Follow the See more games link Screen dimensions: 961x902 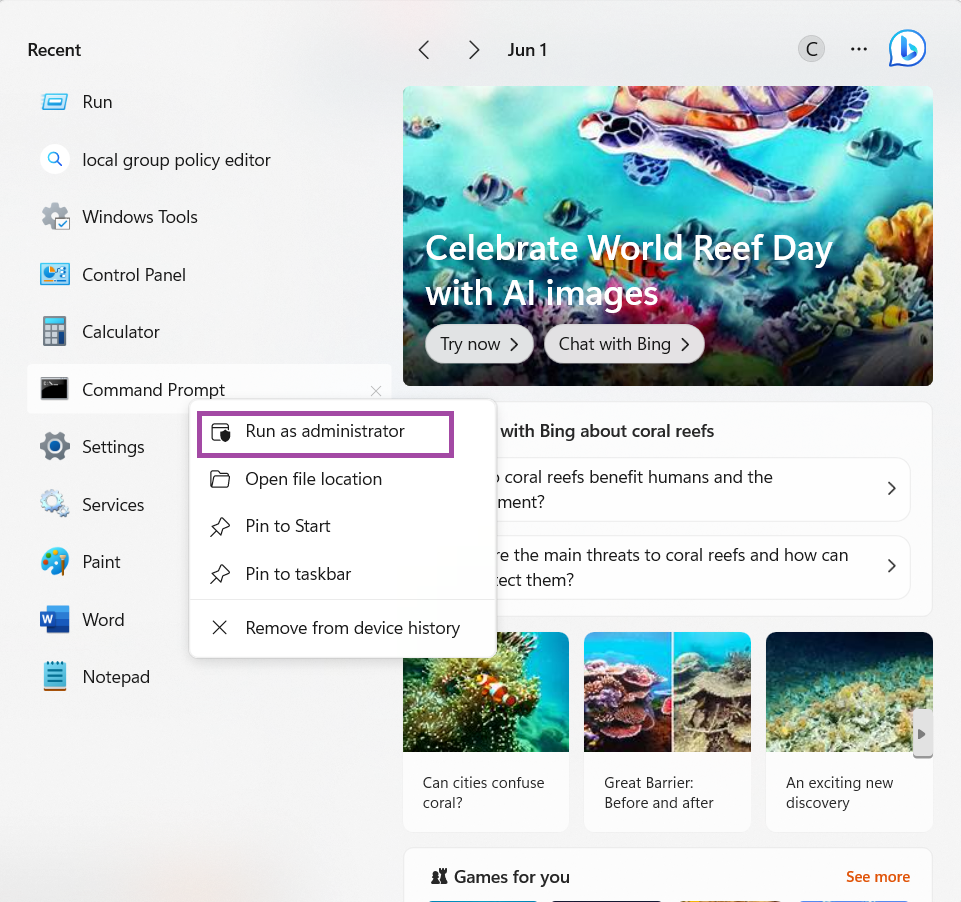[x=877, y=877]
